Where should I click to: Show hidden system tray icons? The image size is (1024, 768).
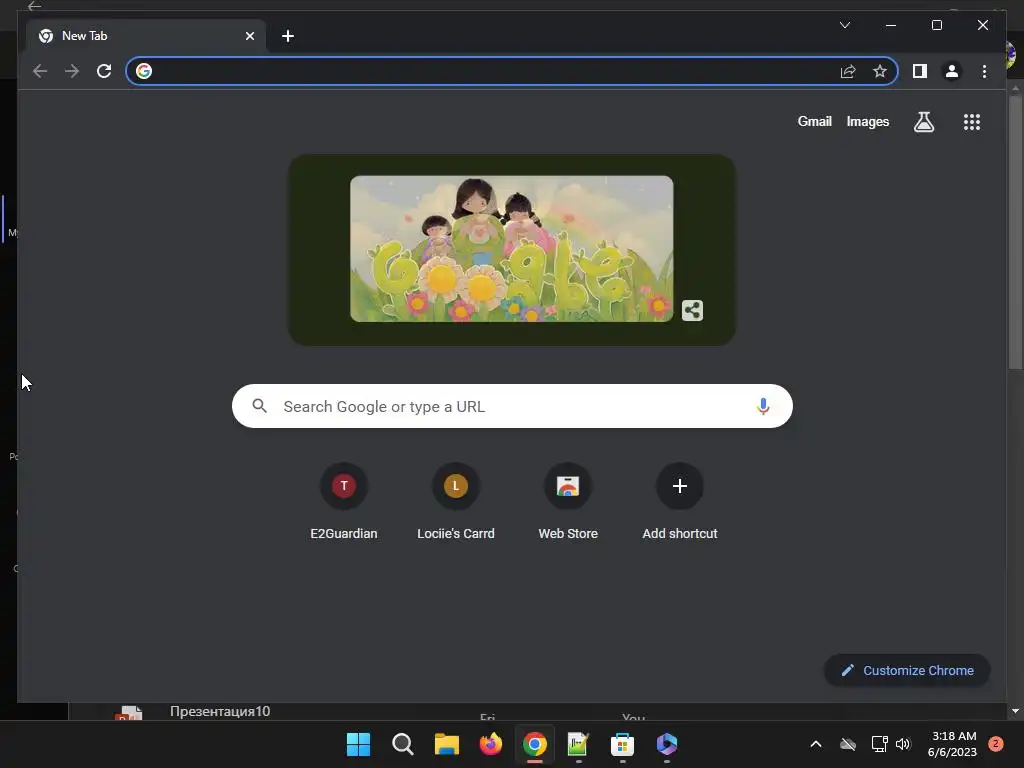[816, 744]
